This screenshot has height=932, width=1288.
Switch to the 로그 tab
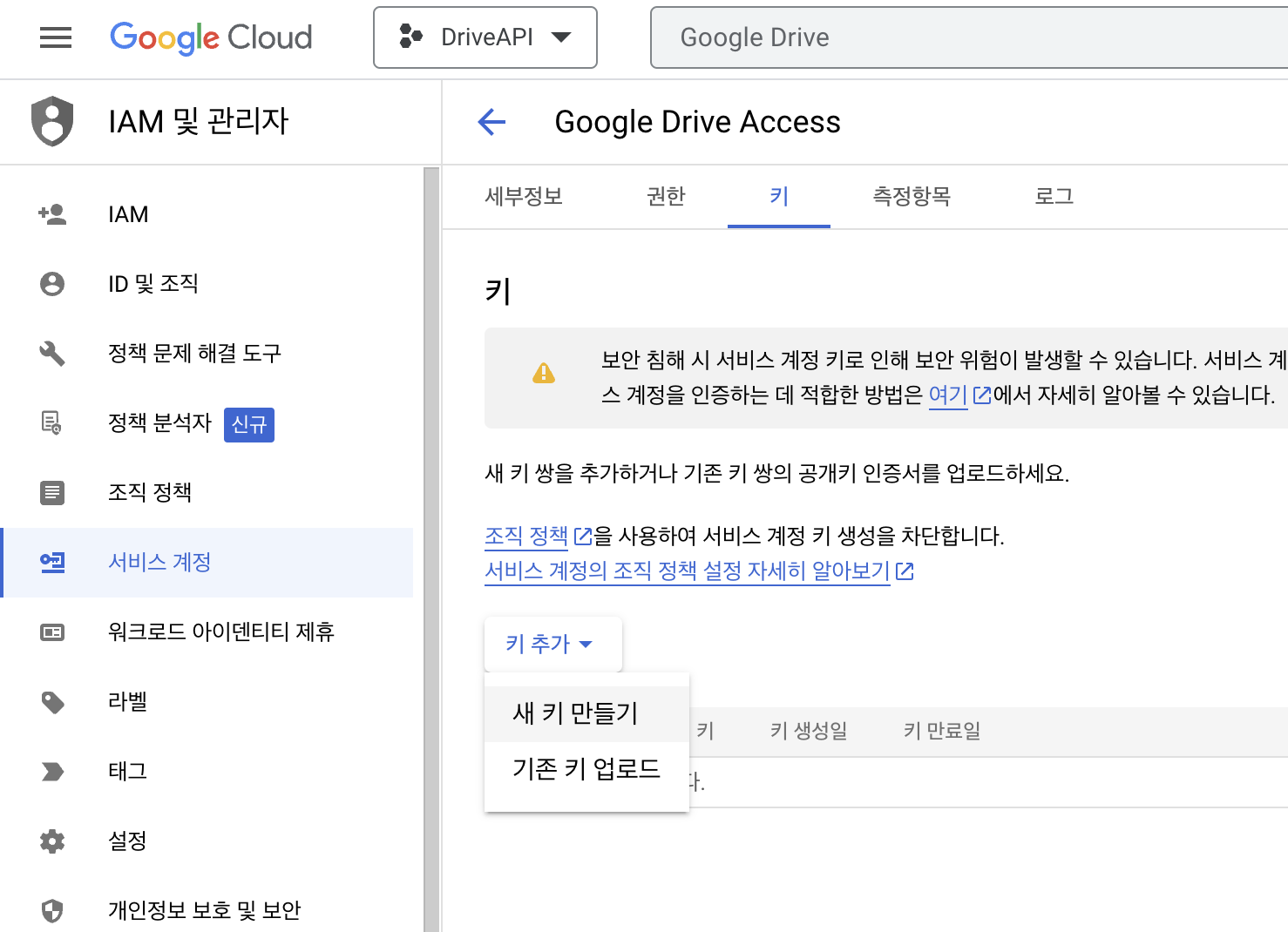point(1054,197)
